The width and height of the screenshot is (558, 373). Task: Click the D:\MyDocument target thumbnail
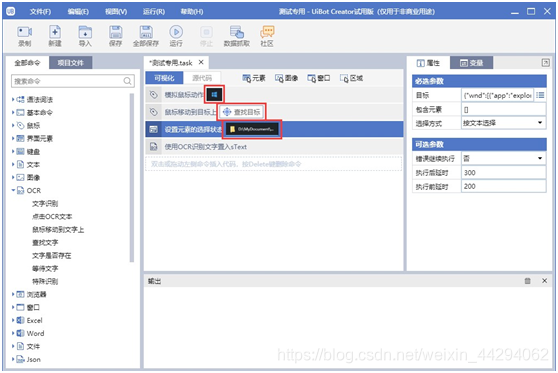point(252,129)
